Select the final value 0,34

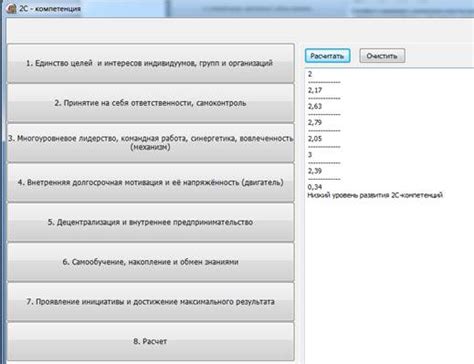pos(315,187)
